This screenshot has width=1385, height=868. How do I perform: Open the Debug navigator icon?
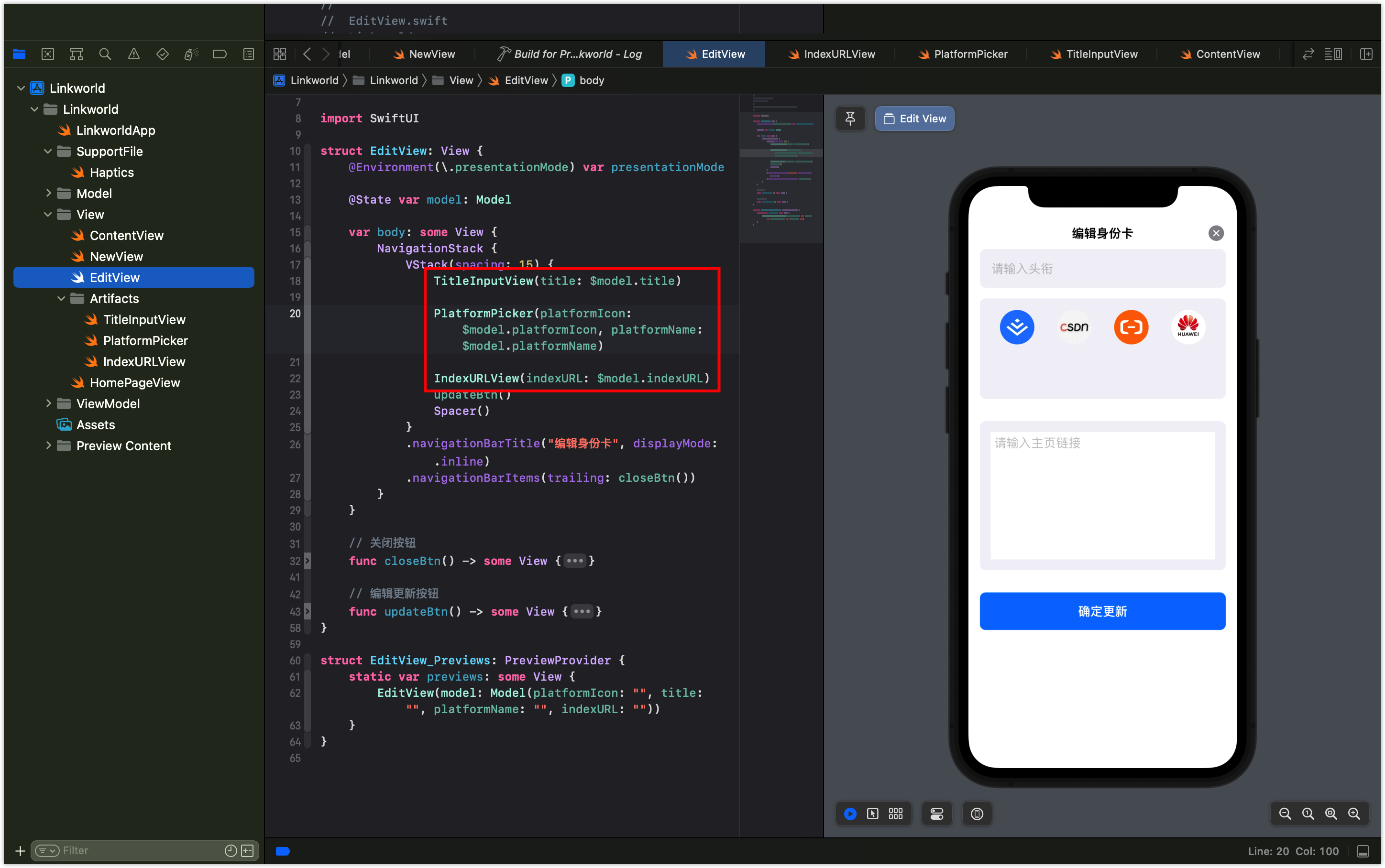(x=191, y=54)
